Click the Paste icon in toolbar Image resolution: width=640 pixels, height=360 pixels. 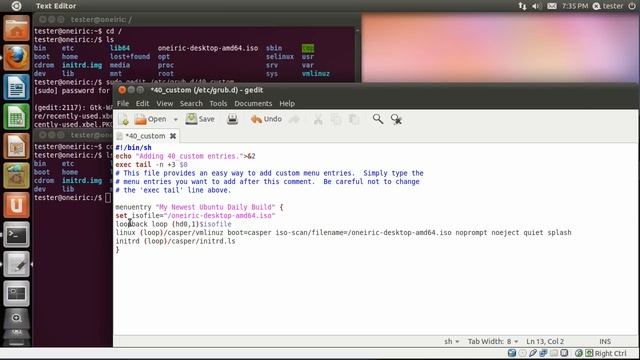click(x=354, y=119)
